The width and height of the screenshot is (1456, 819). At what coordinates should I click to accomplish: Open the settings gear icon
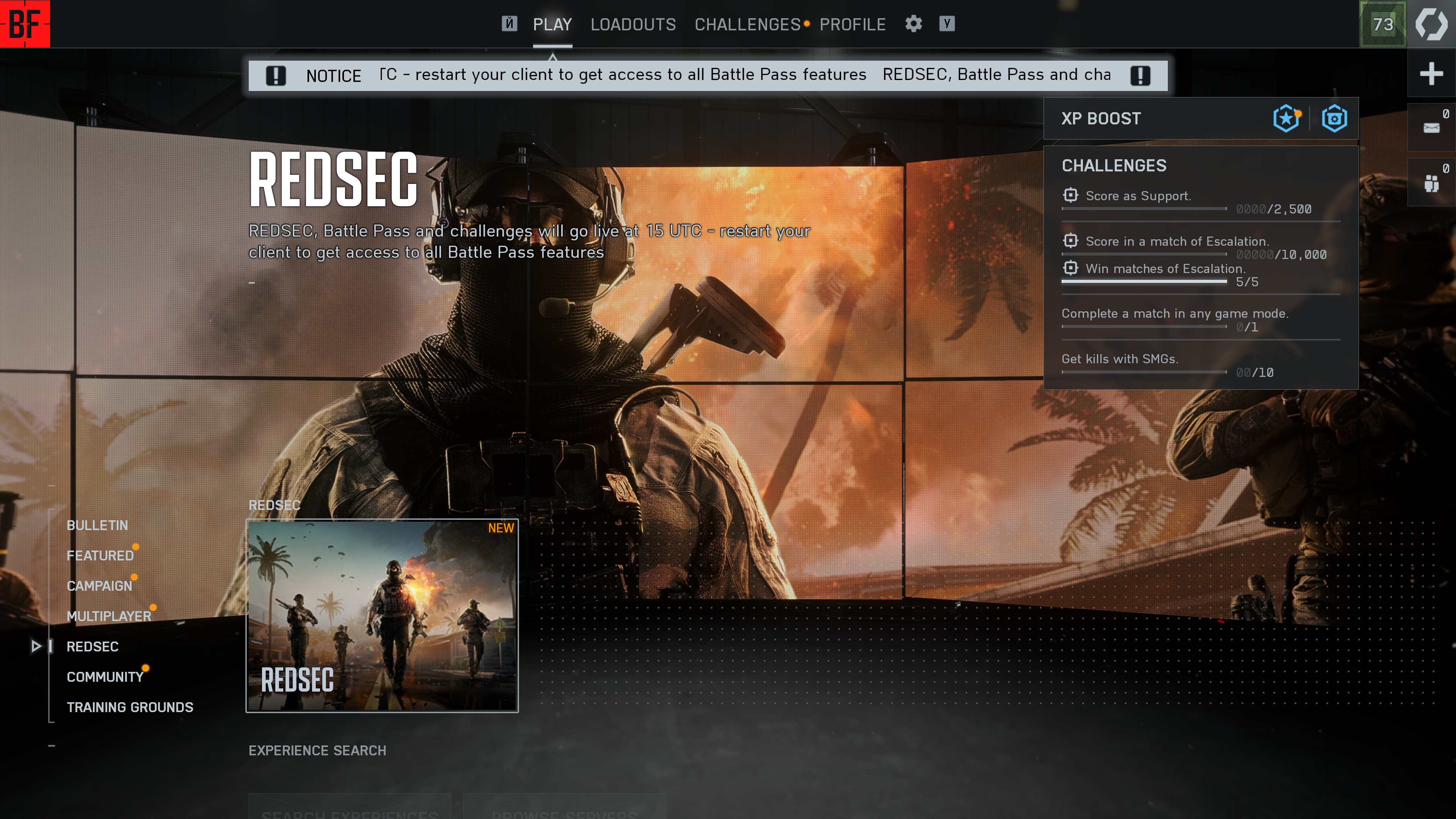(x=913, y=24)
